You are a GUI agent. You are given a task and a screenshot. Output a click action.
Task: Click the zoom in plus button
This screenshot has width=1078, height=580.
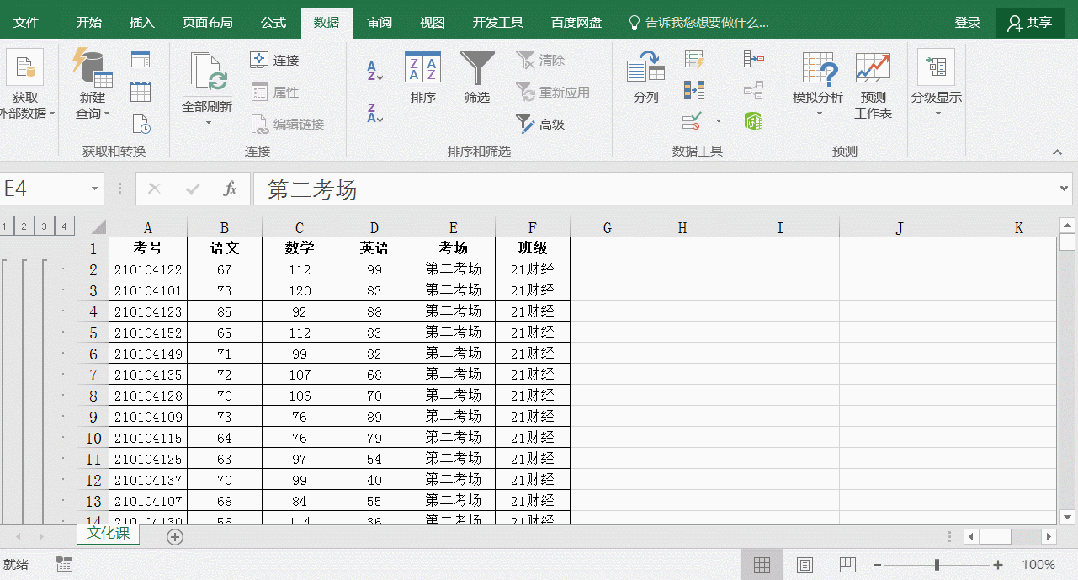point(998,565)
